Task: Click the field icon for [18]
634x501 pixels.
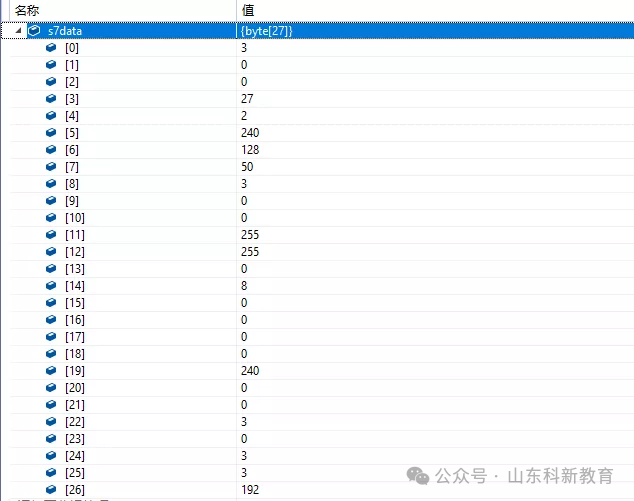Action: pyautogui.click(x=51, y=353)
